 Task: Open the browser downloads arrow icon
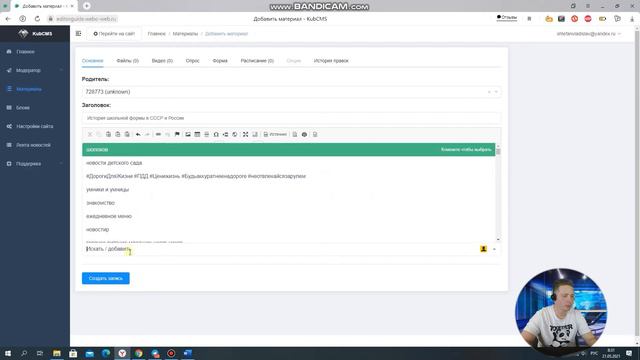point(632,19)
